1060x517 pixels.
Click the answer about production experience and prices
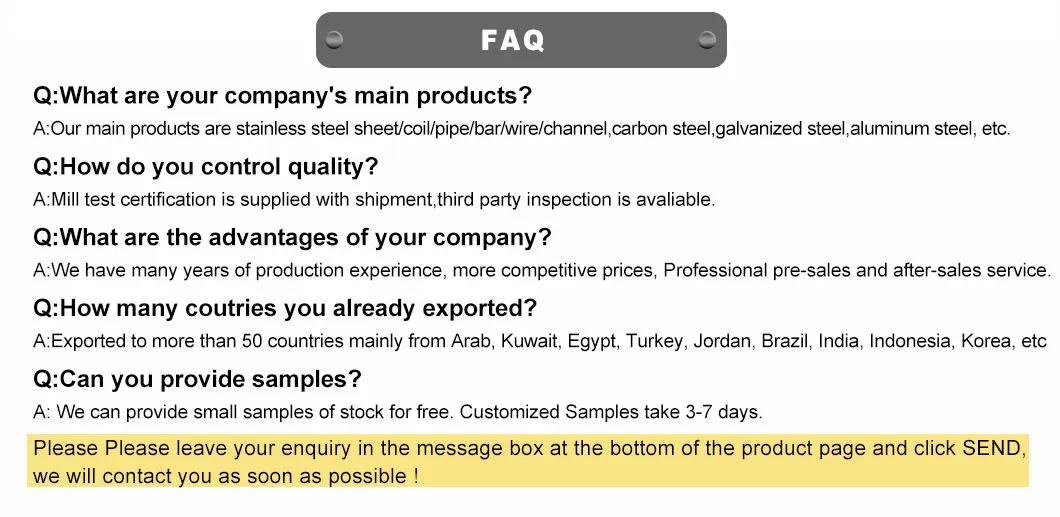pos(541,270)
